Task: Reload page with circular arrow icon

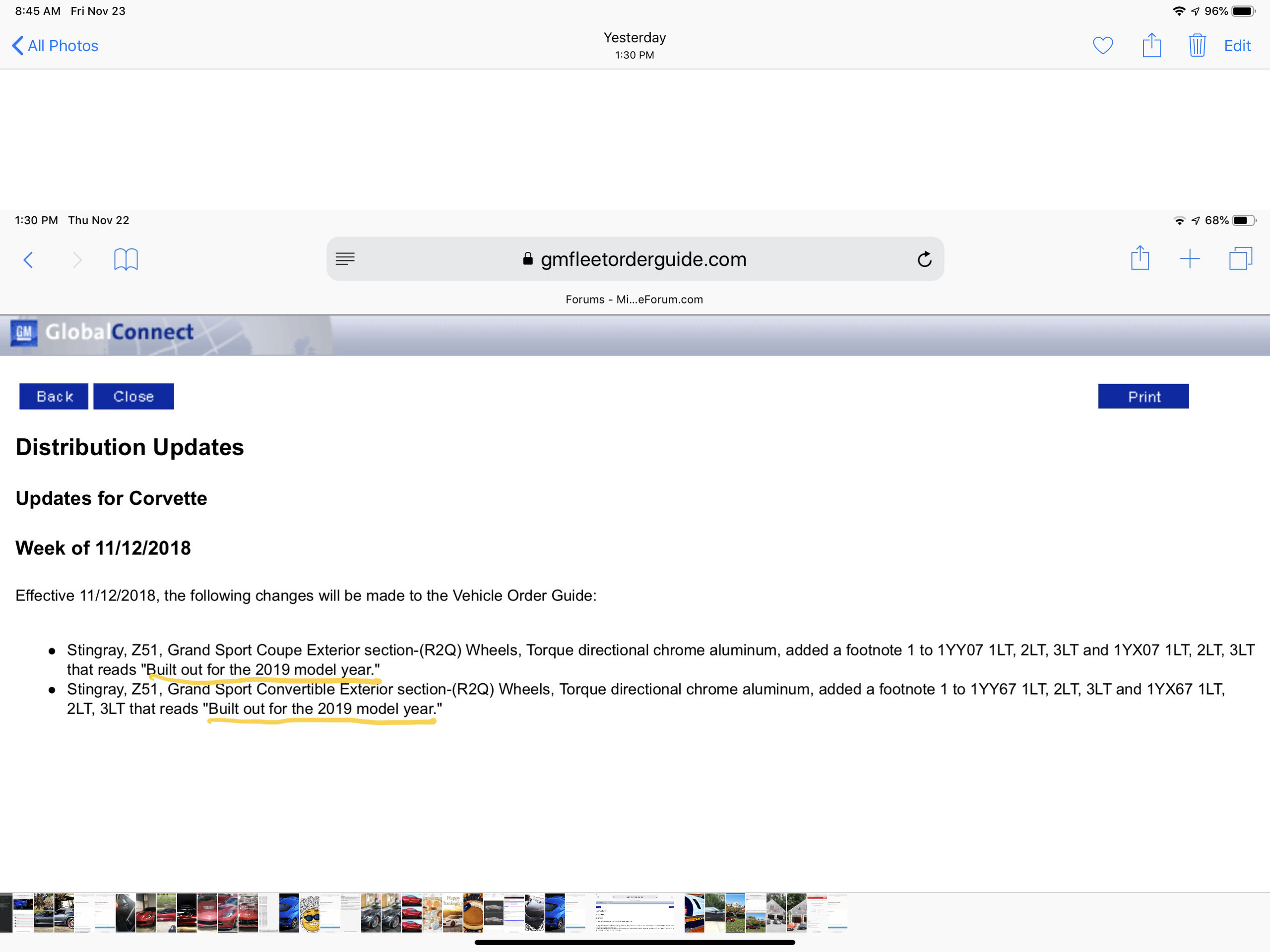Action: 924,259
